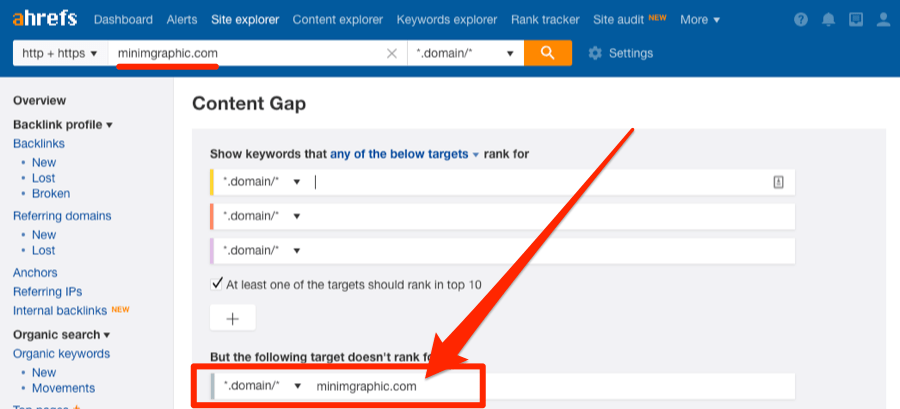The image size is (900, 409).
Task: Open Internal backlinks in sidebar
Action: tap(60, 310)
